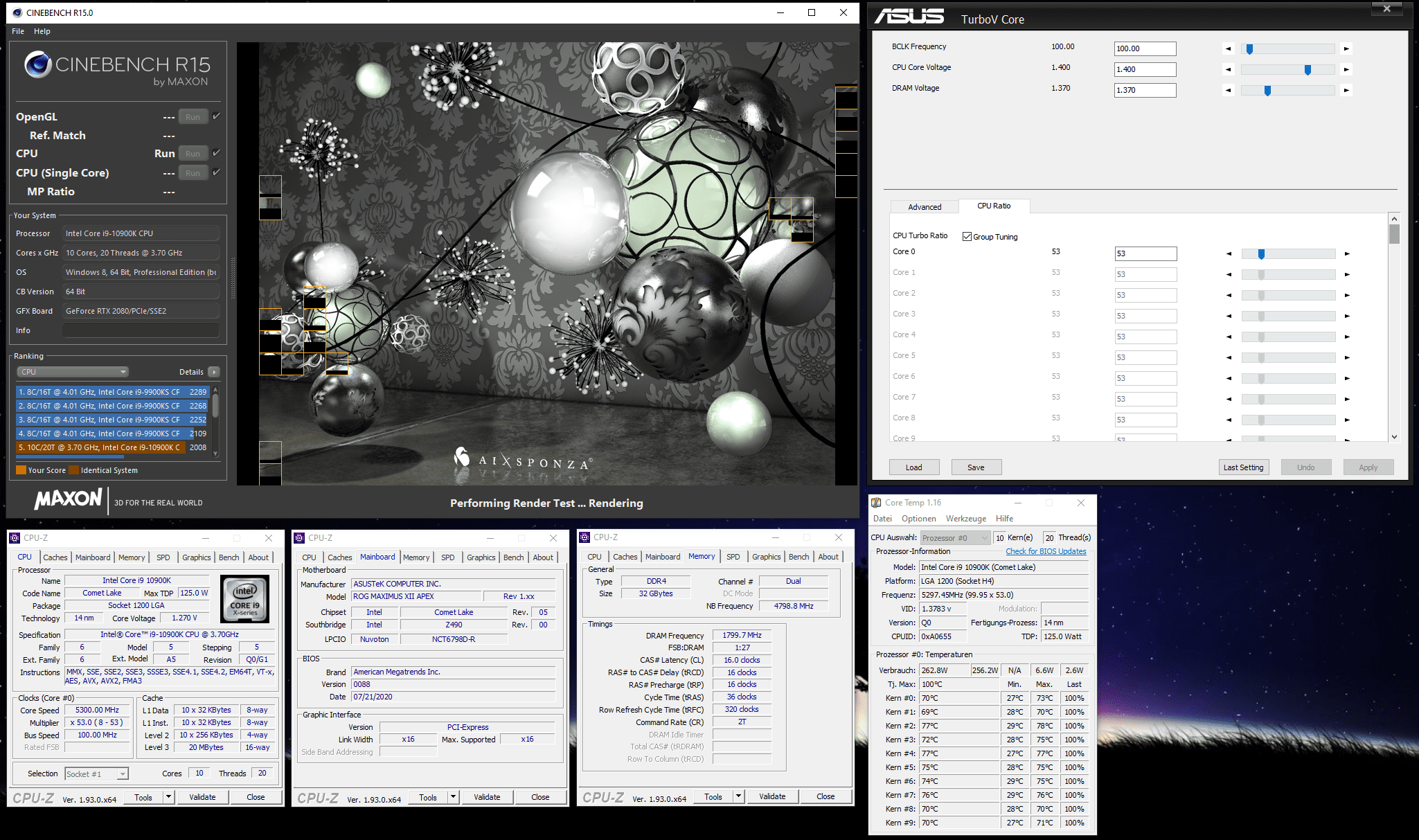This screenshot has height=840, width=1419.
Task: Click the first CPU-Z window title icon
Action: (15, 538)
